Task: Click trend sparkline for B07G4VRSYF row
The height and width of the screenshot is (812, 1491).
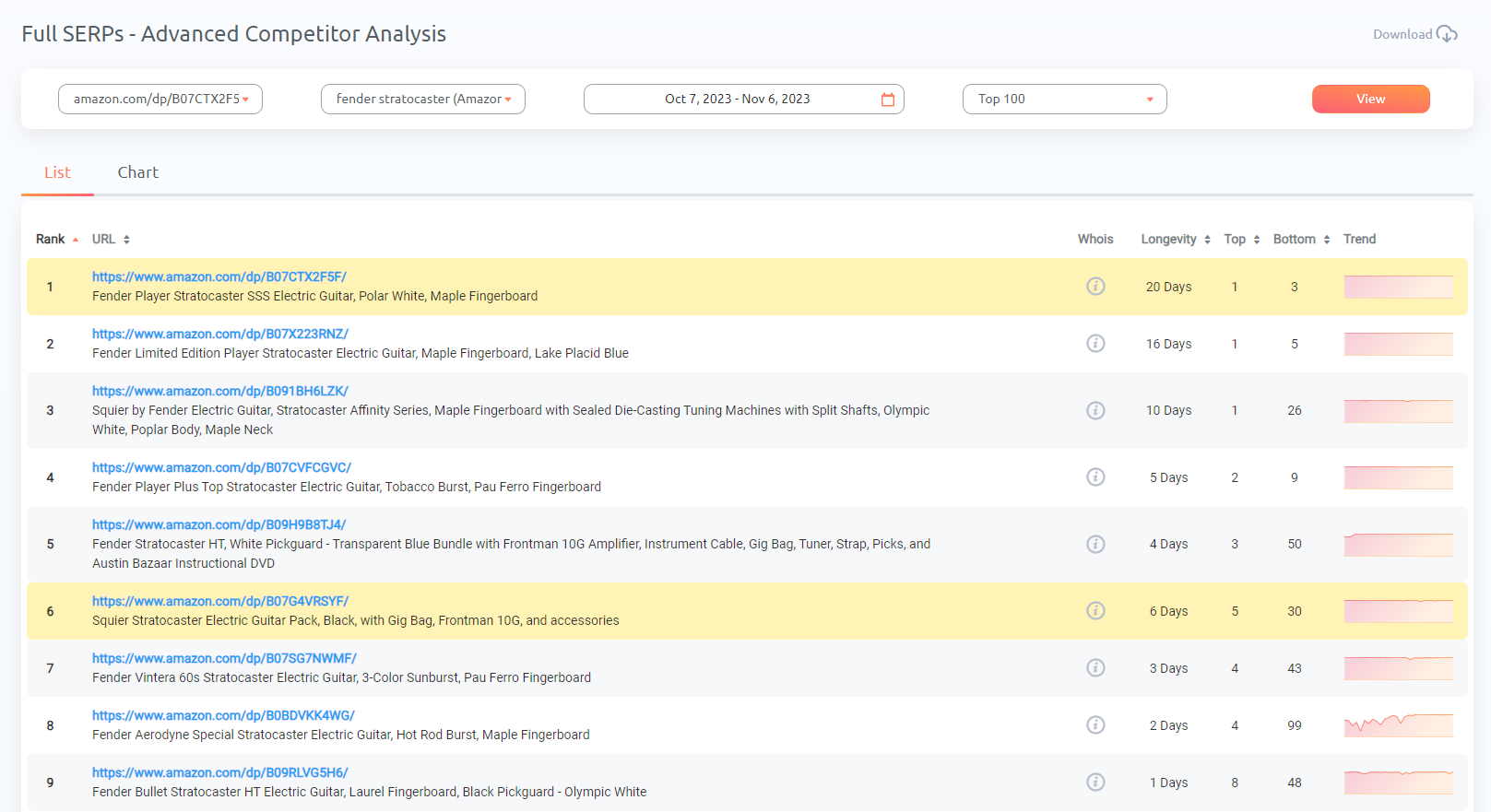Action: click(x=1399, y=611)
